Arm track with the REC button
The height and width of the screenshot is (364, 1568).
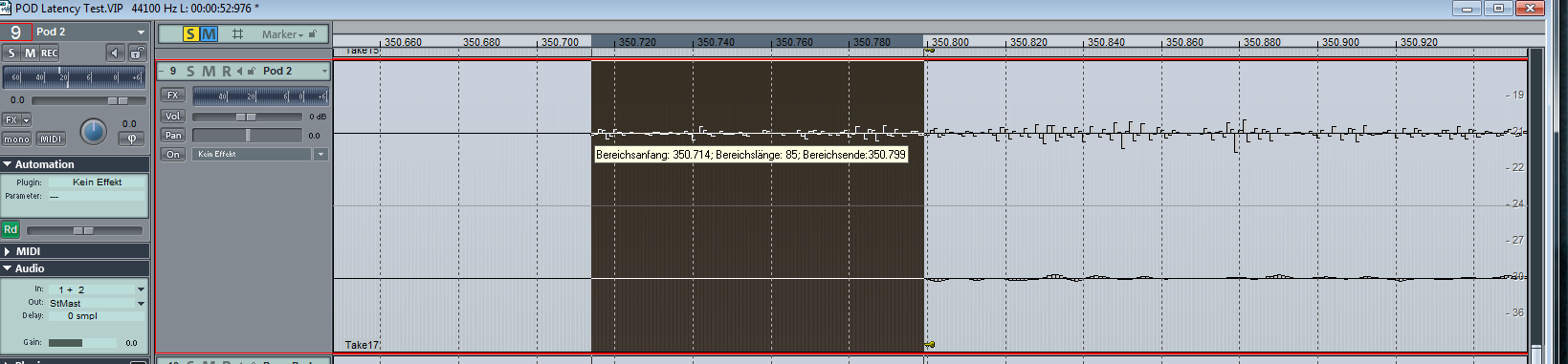point(49,54)
